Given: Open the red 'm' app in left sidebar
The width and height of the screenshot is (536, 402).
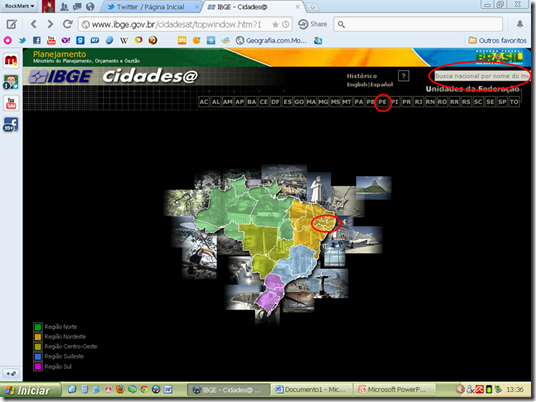Looking at the screenshot, I should [x=11, y=61].
